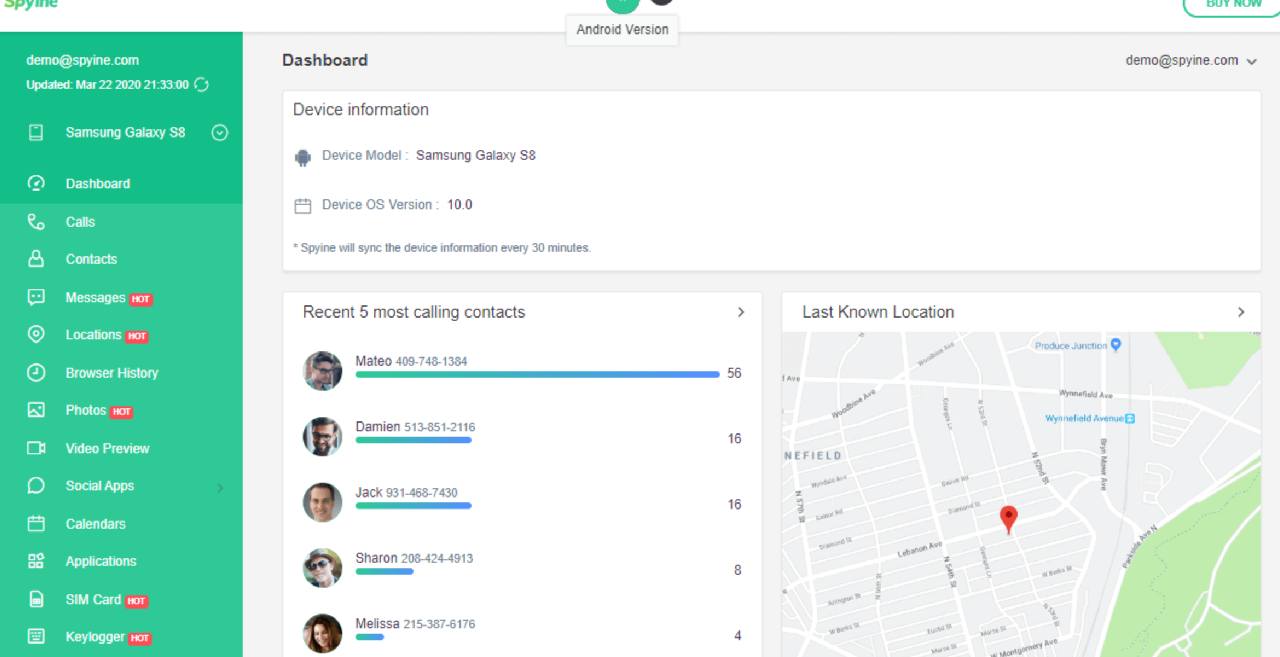Click Jack's phone number 931-468-7430
The image size is (1280, 657).
coord(422,493)
